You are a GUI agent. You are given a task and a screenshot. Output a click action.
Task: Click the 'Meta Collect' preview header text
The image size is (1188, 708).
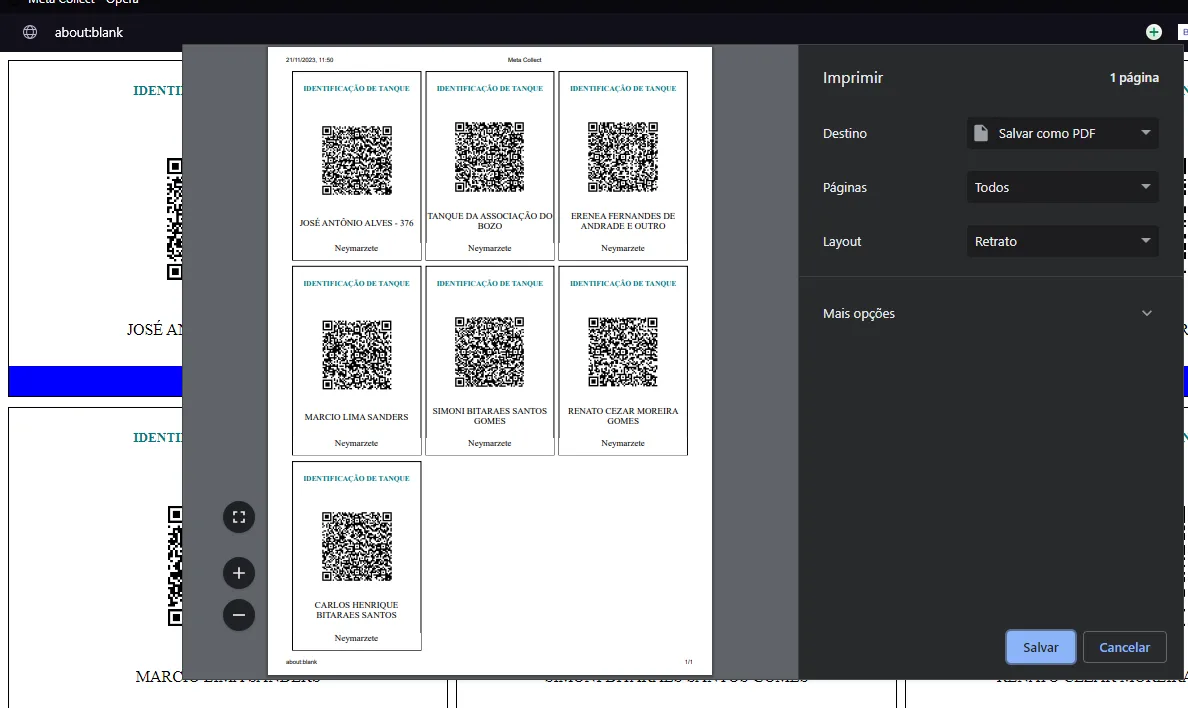(524, 60)
